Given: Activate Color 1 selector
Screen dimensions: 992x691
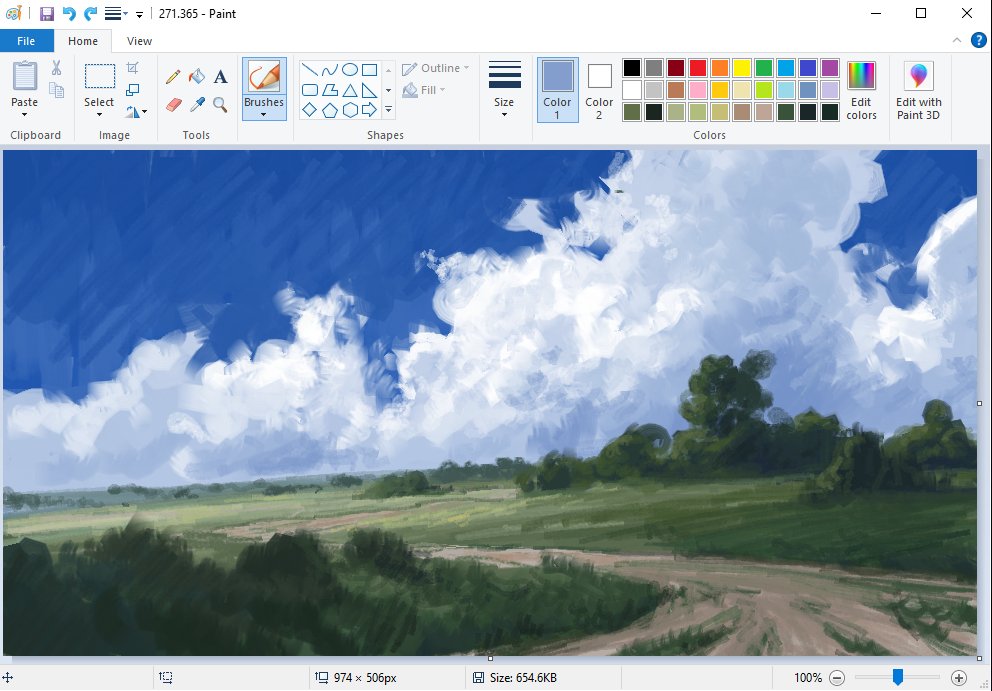Looking at the screenshot, I should click(x=557, y=90).
